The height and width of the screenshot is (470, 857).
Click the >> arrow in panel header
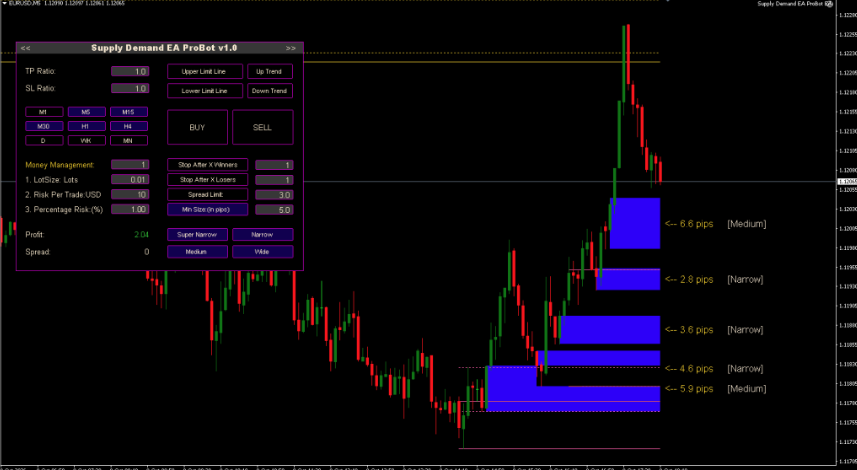point(291,48)
